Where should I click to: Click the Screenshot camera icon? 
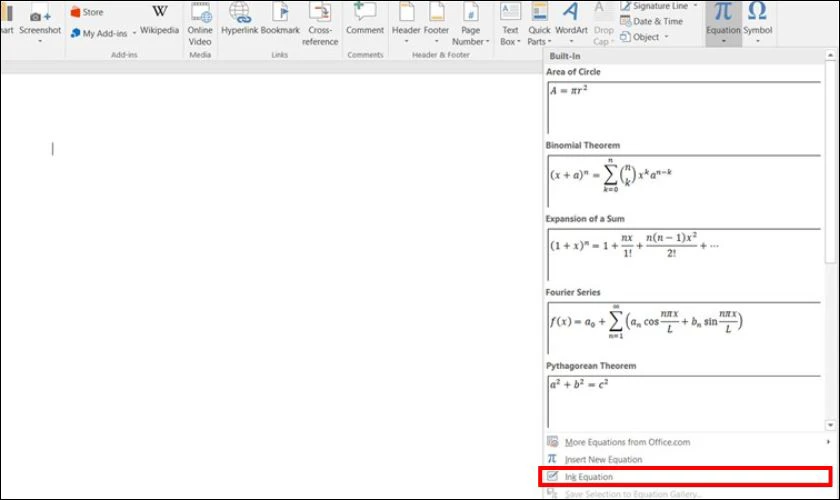(40, 14)
